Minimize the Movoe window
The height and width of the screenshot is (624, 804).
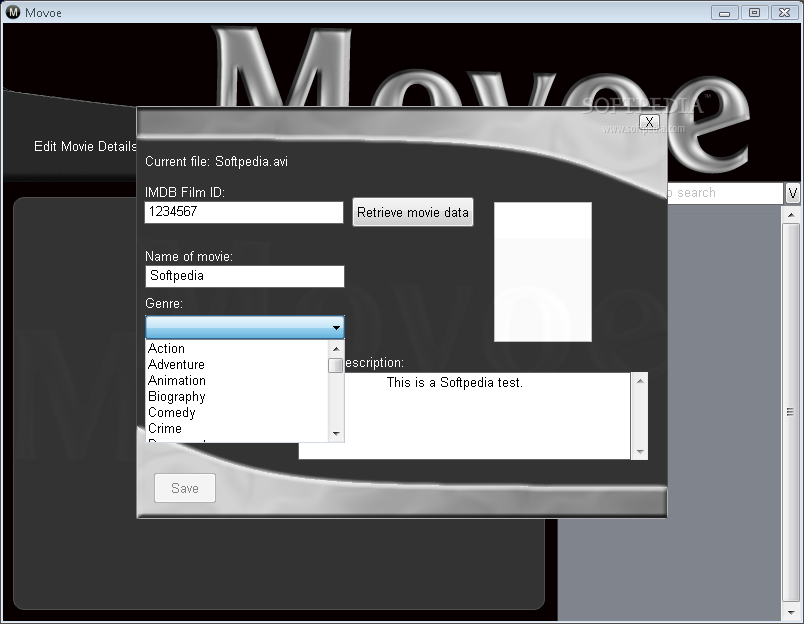[x=725, y=12]
